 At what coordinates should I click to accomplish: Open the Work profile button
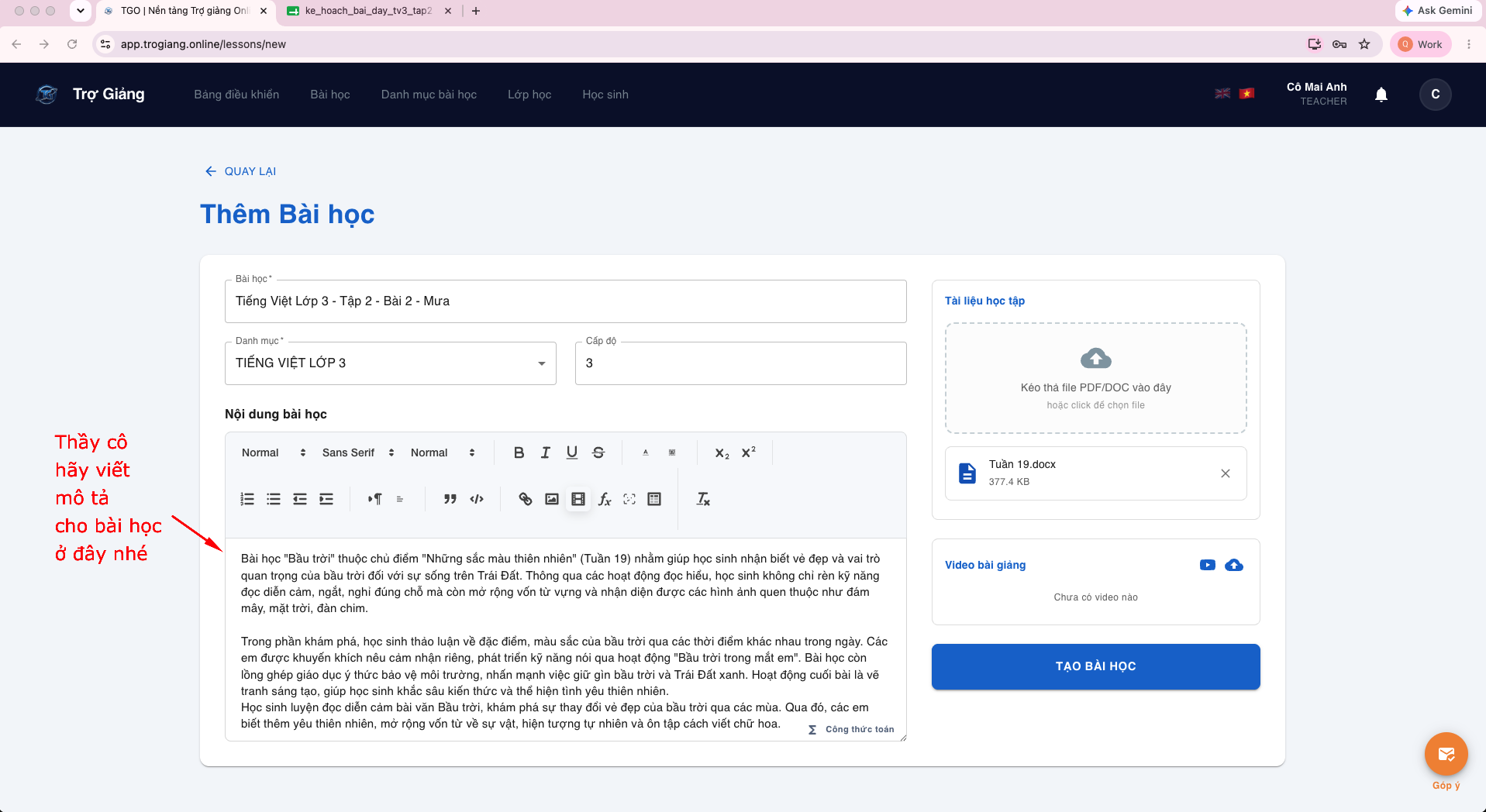[1421, 44]
